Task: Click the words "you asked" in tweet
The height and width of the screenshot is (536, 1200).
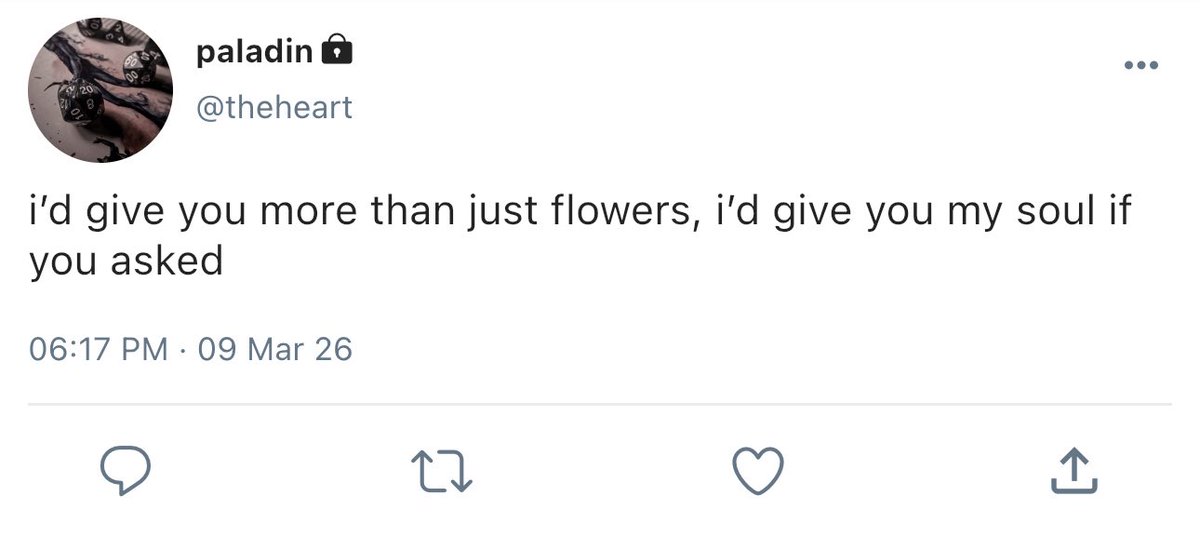Action: pyautogui.click(x=125, y=262)
